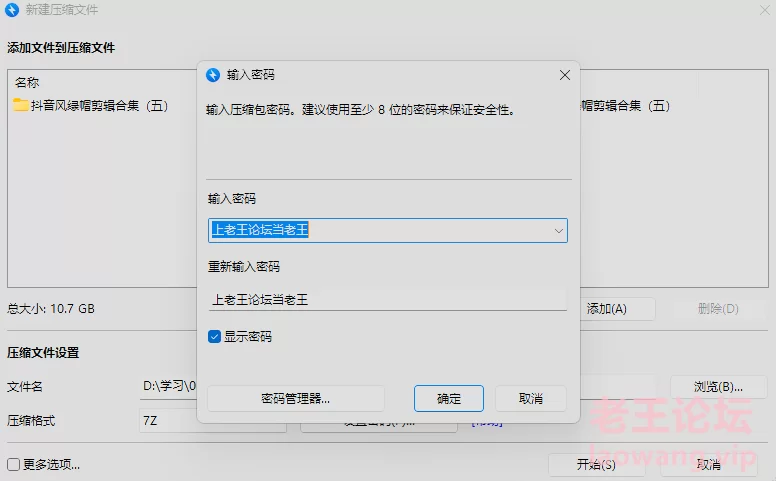Click the 输入密码 password input field

[x=388, y=231]
